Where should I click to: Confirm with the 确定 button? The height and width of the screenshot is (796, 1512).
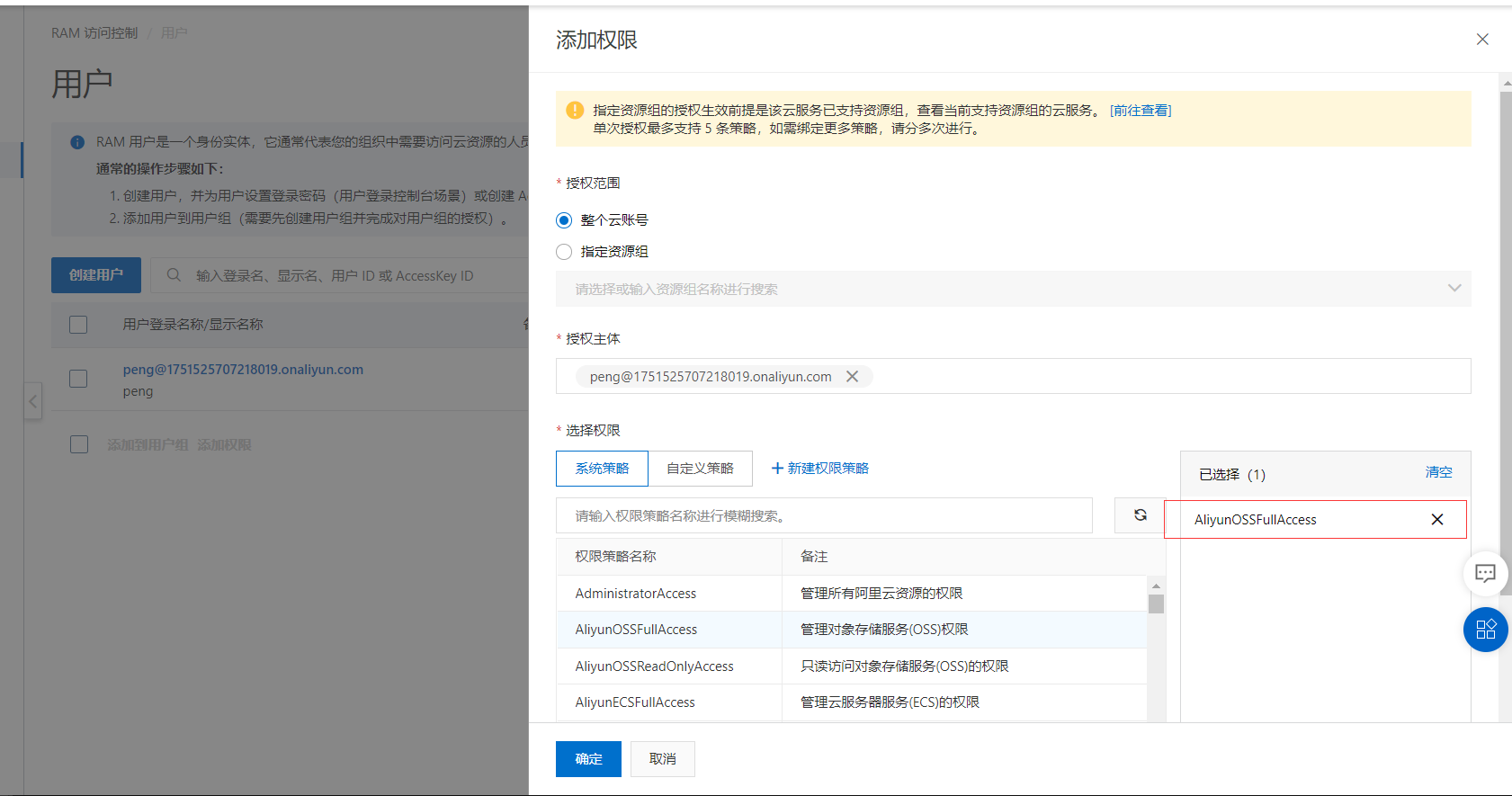coord(588,759)
